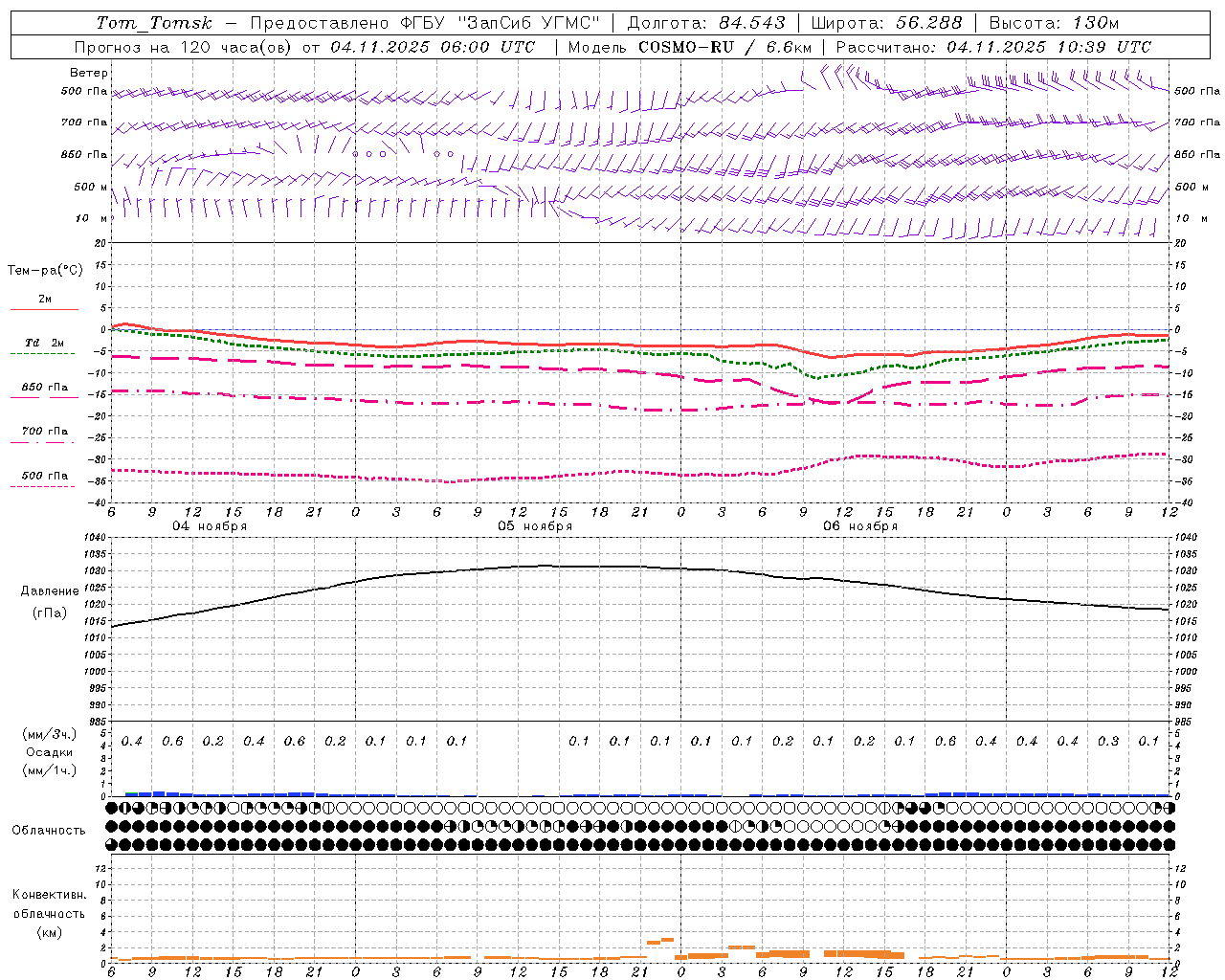
Task: Click the Широта: 56.288 value
Action: click(x=886, y=23)
